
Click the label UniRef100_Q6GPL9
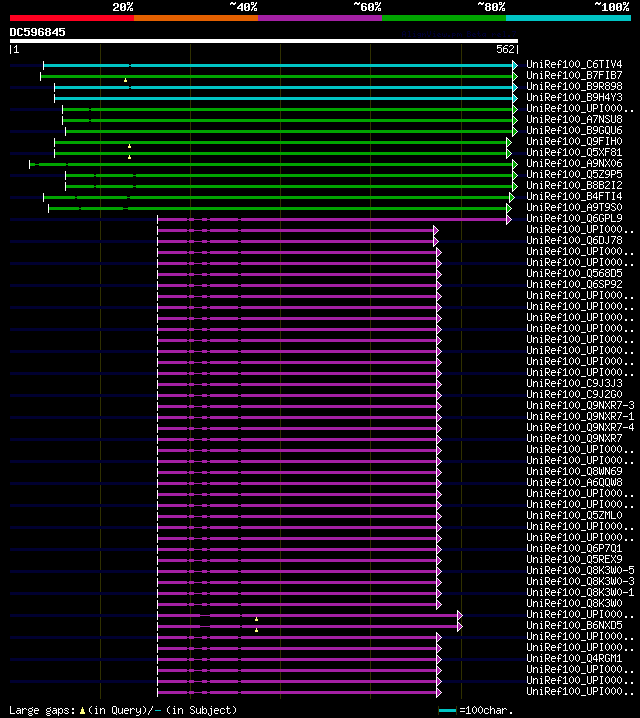pyautogui.click(x=574, y=218)
